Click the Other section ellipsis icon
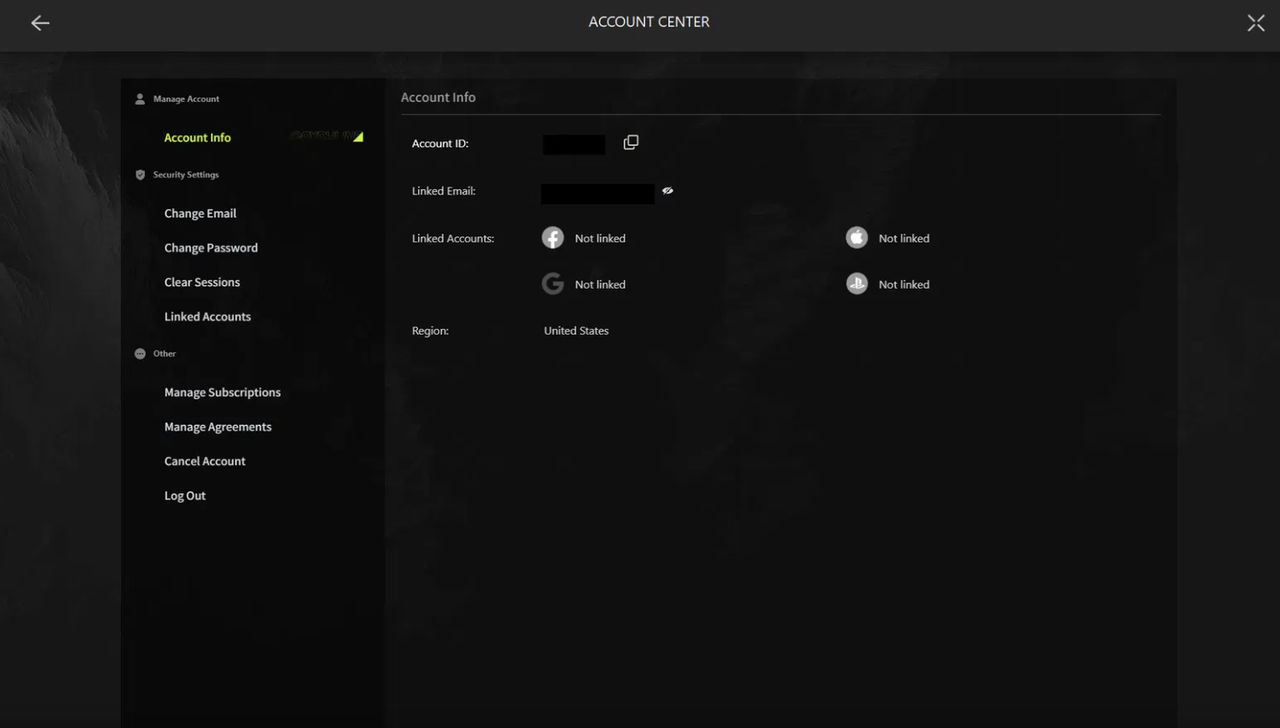The height and width of the screenshot is (728, 1280). [x=139, y=353]
